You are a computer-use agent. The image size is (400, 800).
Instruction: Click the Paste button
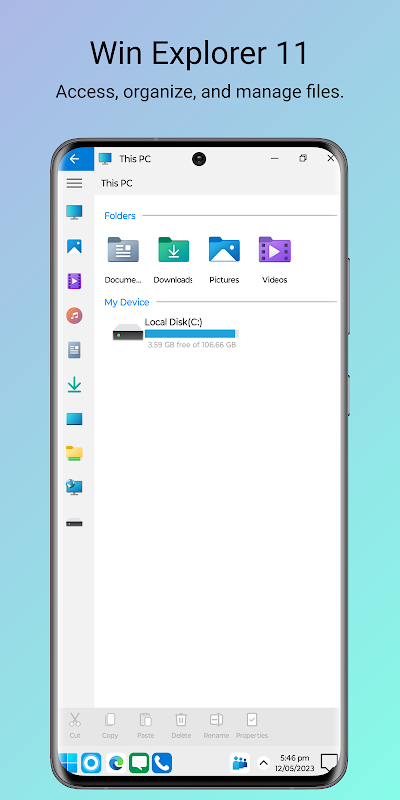pyautogui.click(x=145, y=726)
